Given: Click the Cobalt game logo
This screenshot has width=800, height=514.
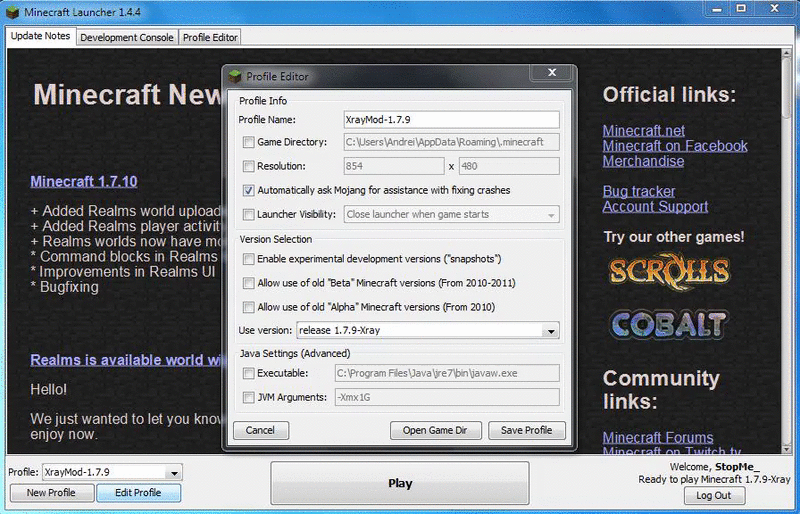Looking at the screenshot, I should click(x=669, y=325).
